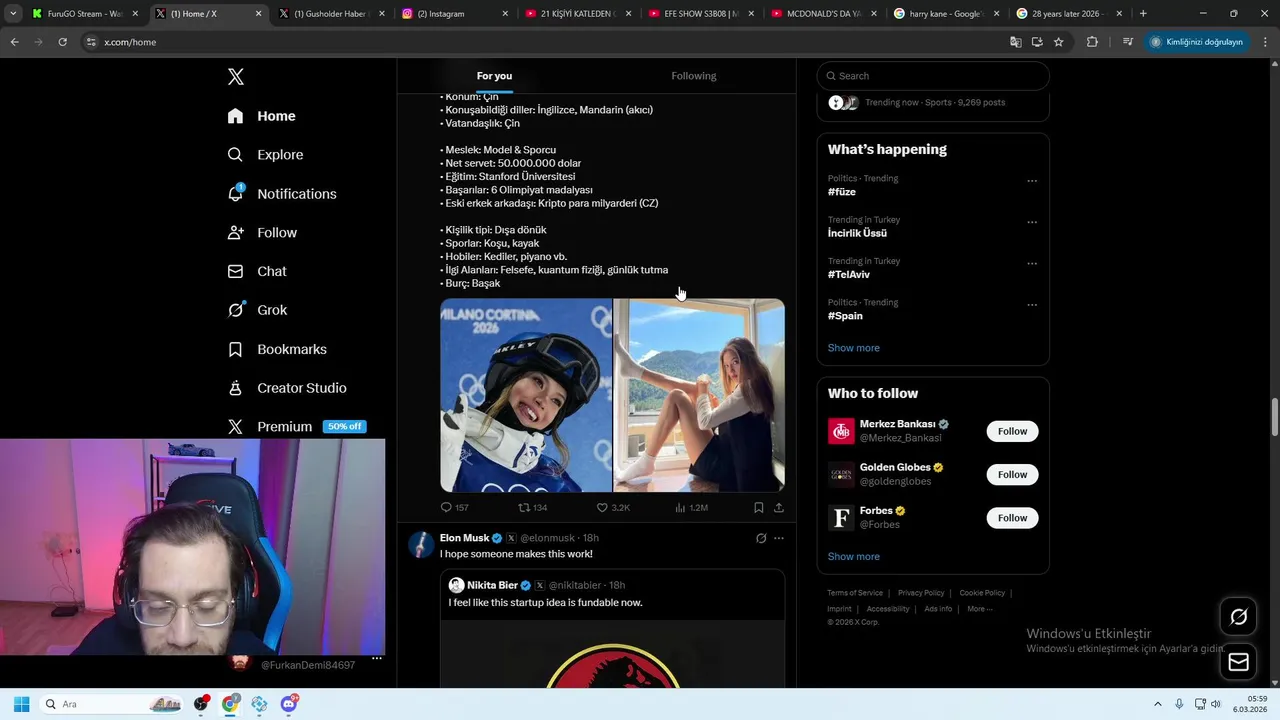Viewport: 1280px width, 720px height.
Task: View post analytics showing 1.2M
Action: coord(691,508)
